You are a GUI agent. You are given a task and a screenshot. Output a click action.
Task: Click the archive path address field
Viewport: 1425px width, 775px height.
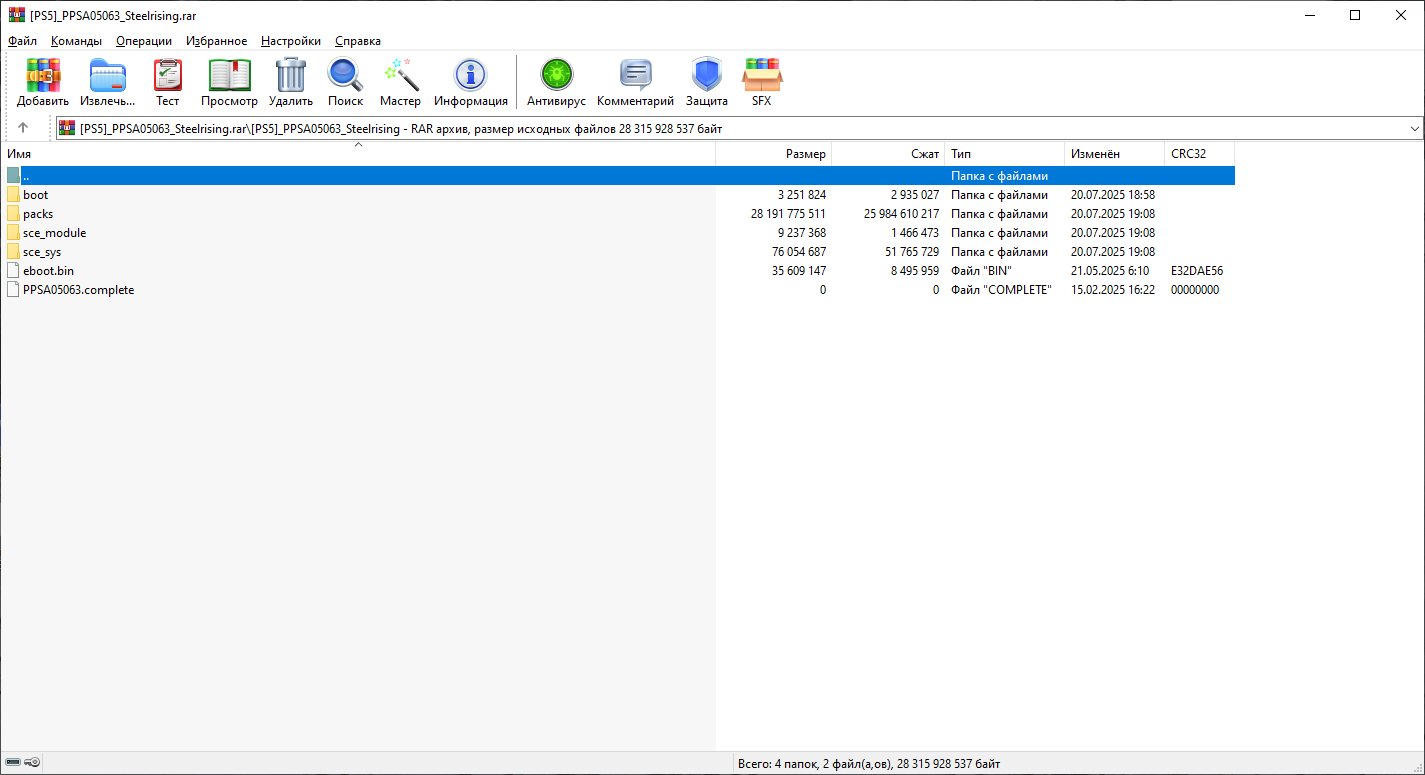(x=739, y=128)
